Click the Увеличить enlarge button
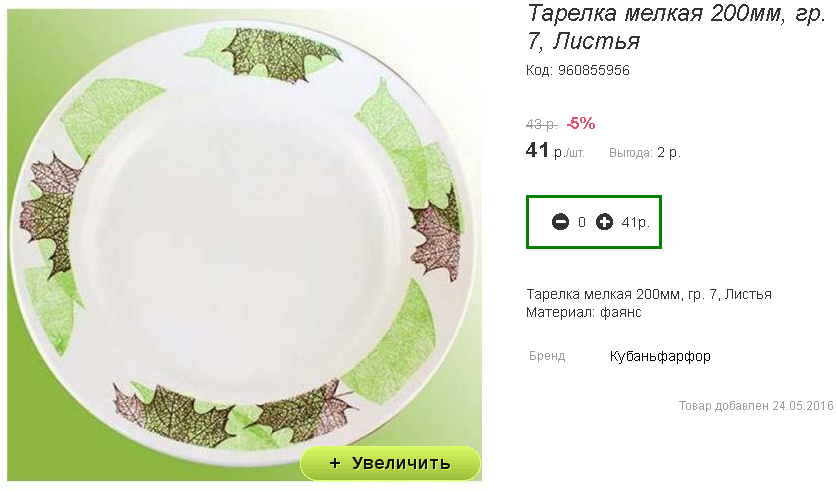The width and height of the screenshot is (836, 491). click(390, 463)
